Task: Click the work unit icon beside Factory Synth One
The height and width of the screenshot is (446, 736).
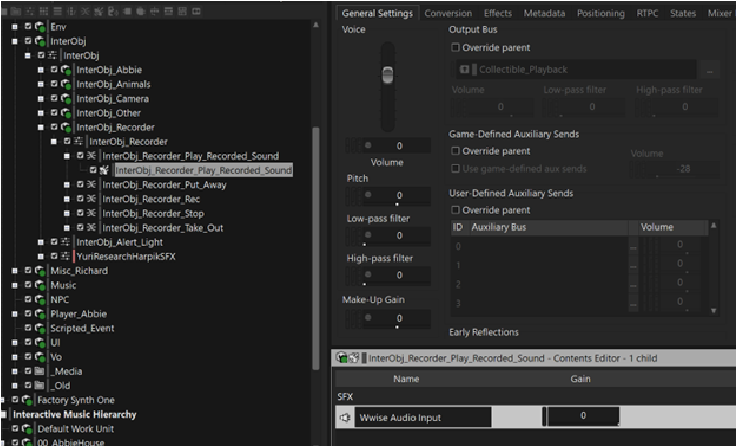Action: click(x=27, y=400)
